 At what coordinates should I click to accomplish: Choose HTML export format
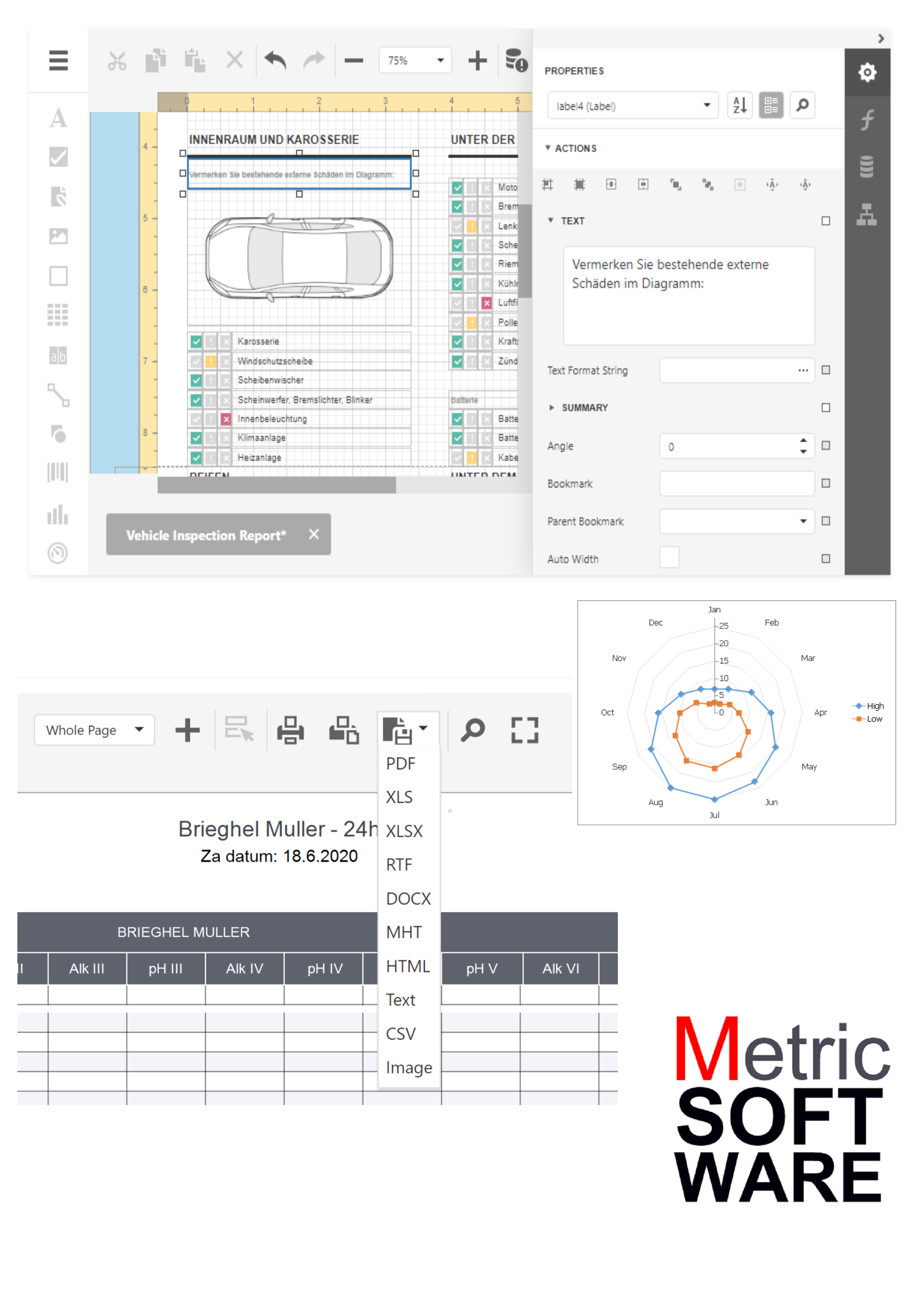click(x=408, y=966)
